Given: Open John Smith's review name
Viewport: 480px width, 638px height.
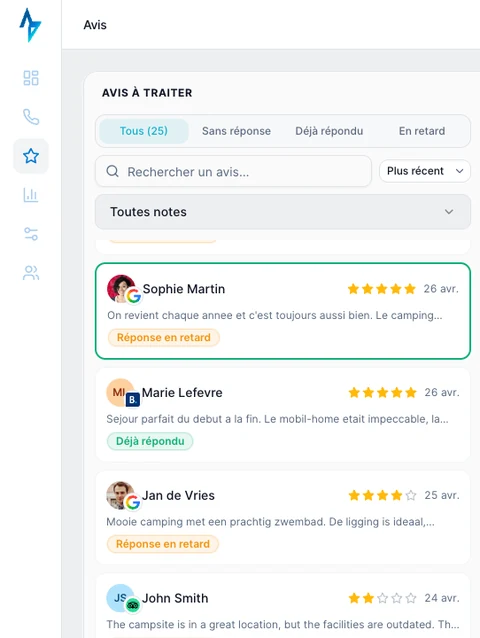Looking at the screenshot, I should 175,598.
